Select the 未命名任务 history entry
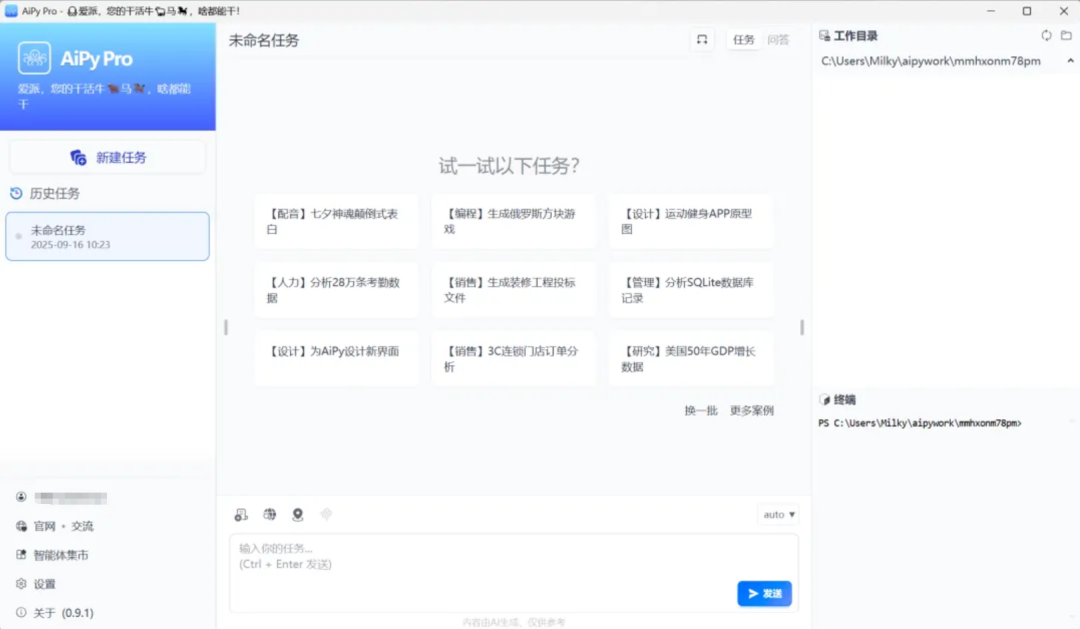This screenshot has height=629, width=1080. pyautogui.click(x=107, y=236)
